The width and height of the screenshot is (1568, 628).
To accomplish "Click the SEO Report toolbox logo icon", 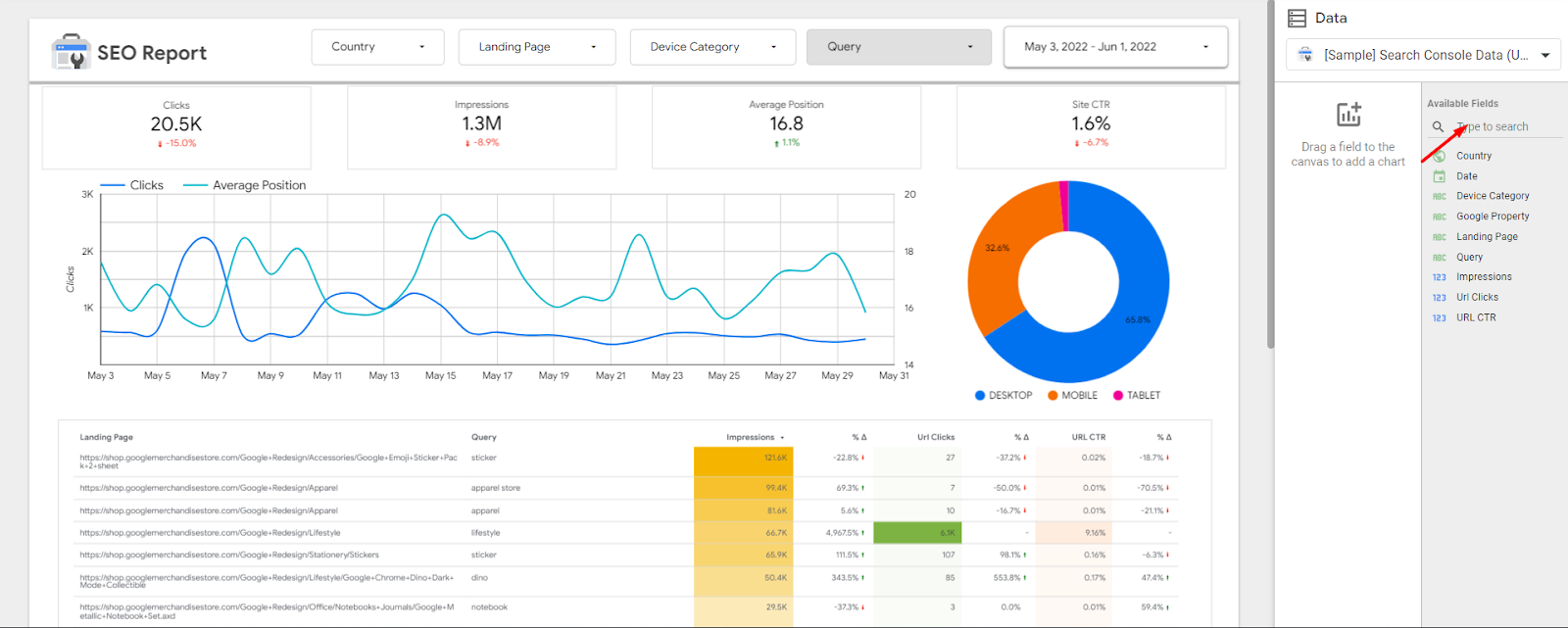I will click(71, 52).
